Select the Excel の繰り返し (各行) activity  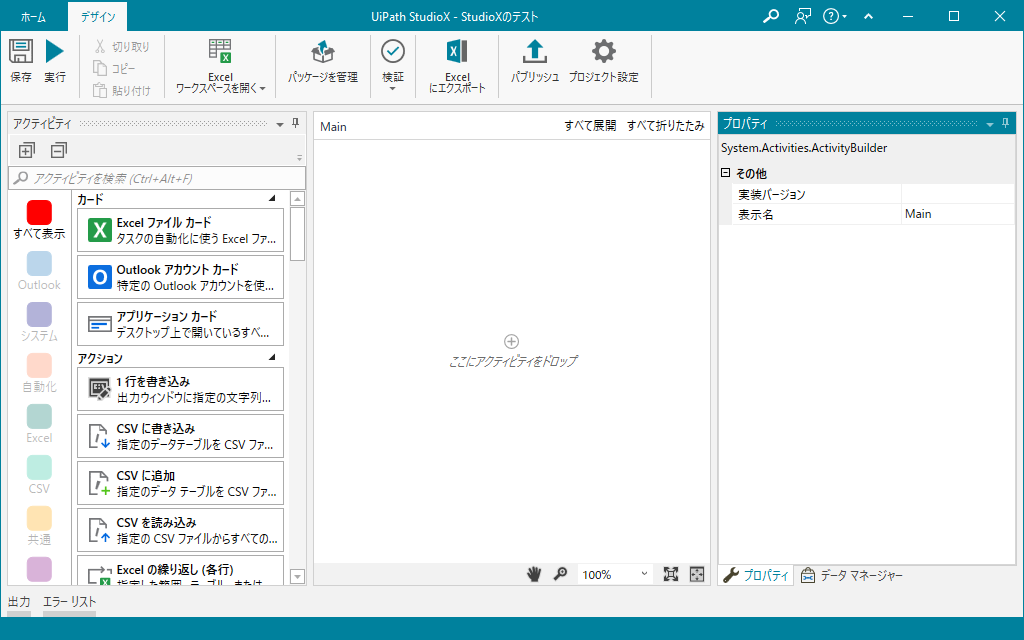pos(180,570)
